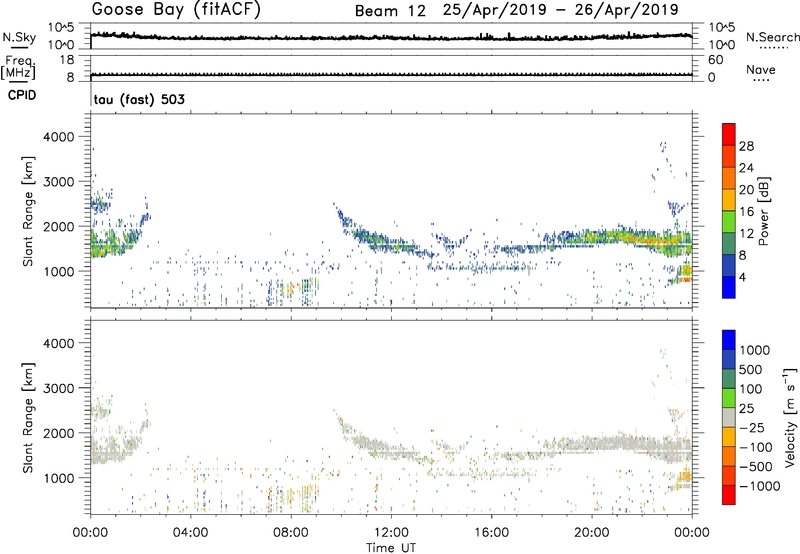800x554 pixels.
Task: Click the red top segment of Power colorbar
Action: point(729,134)
